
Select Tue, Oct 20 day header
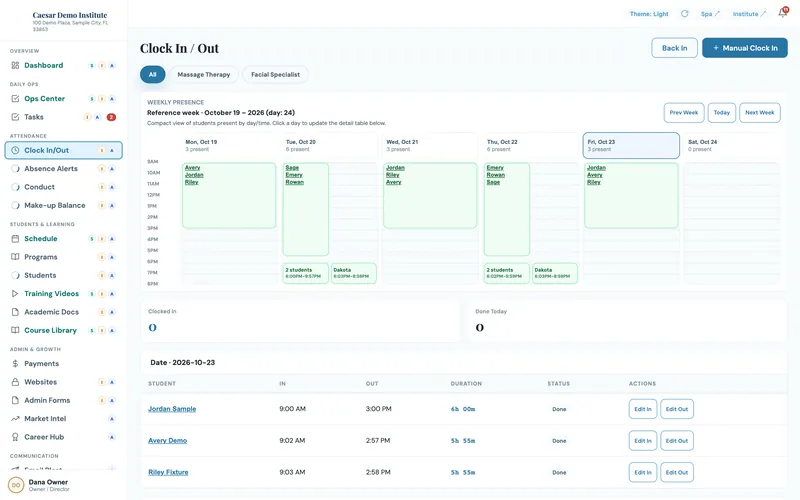[329, 145]
